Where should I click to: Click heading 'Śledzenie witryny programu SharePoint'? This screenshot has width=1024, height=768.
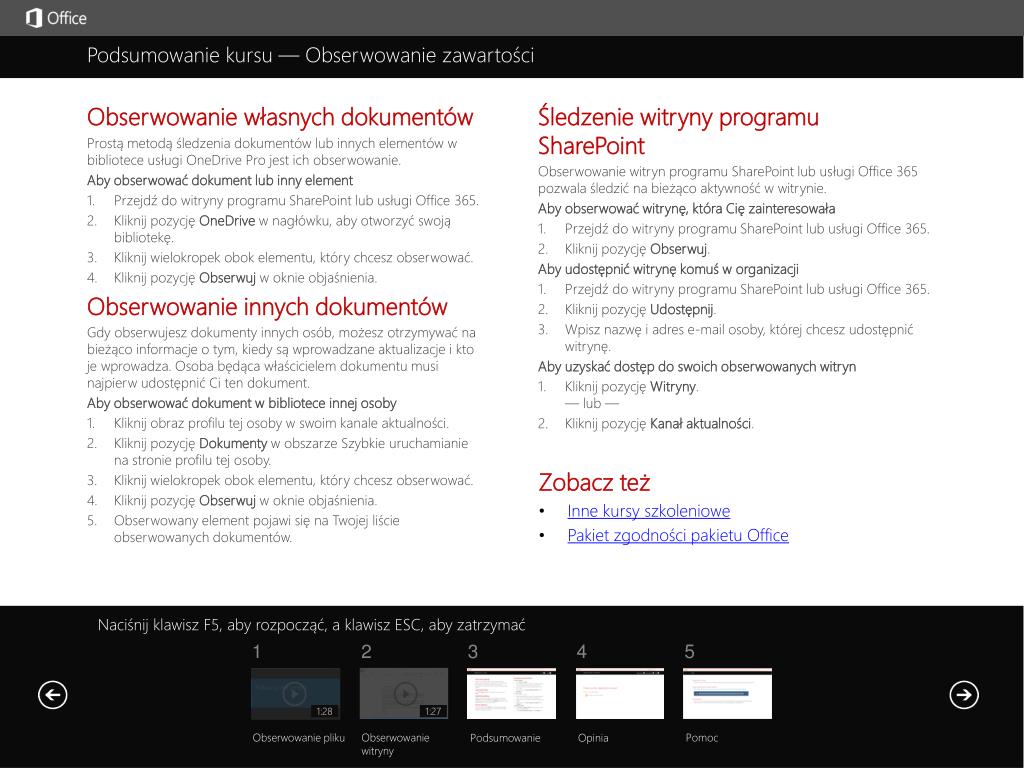[679, 131]
